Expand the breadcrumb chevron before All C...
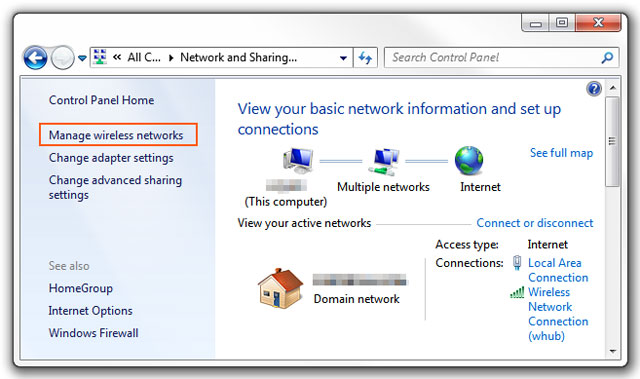Screen dimensions: 640x379 pos(117,58)
